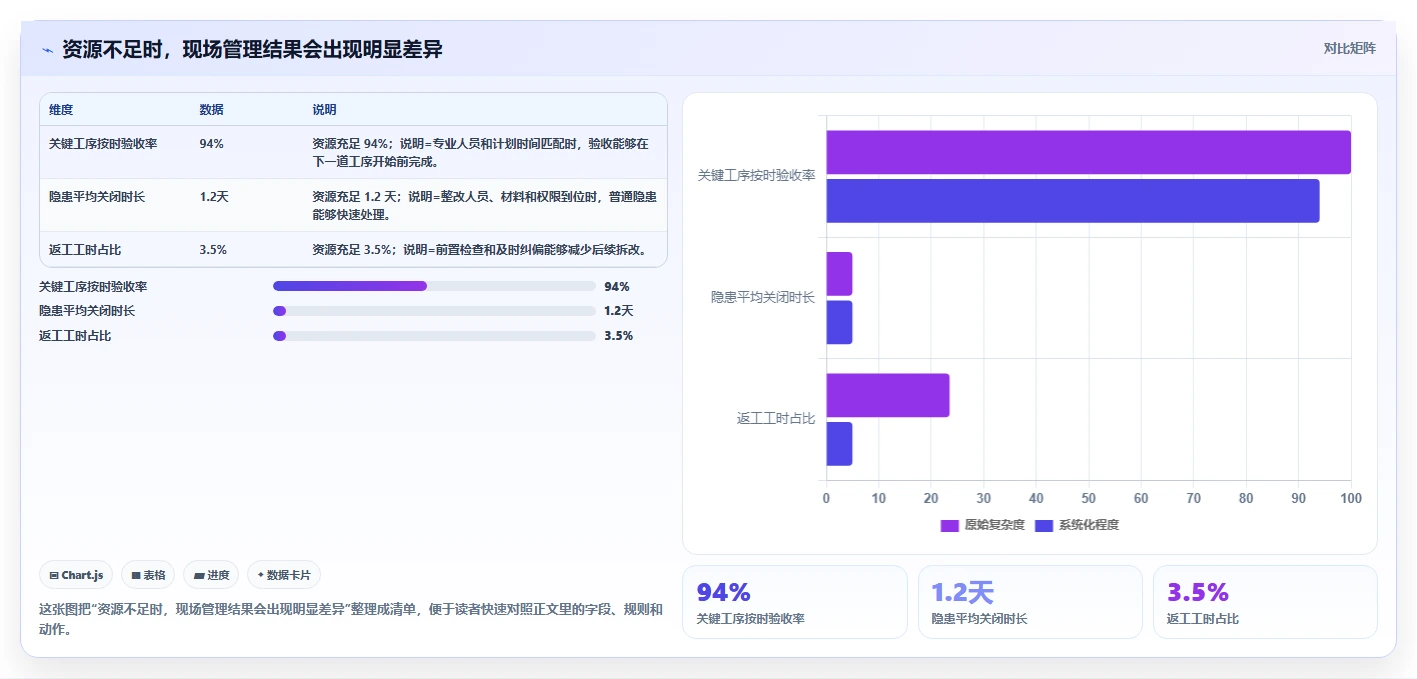
Task: Click the description starting 资源充足 3.5%
Action: [x=481, y=250]
